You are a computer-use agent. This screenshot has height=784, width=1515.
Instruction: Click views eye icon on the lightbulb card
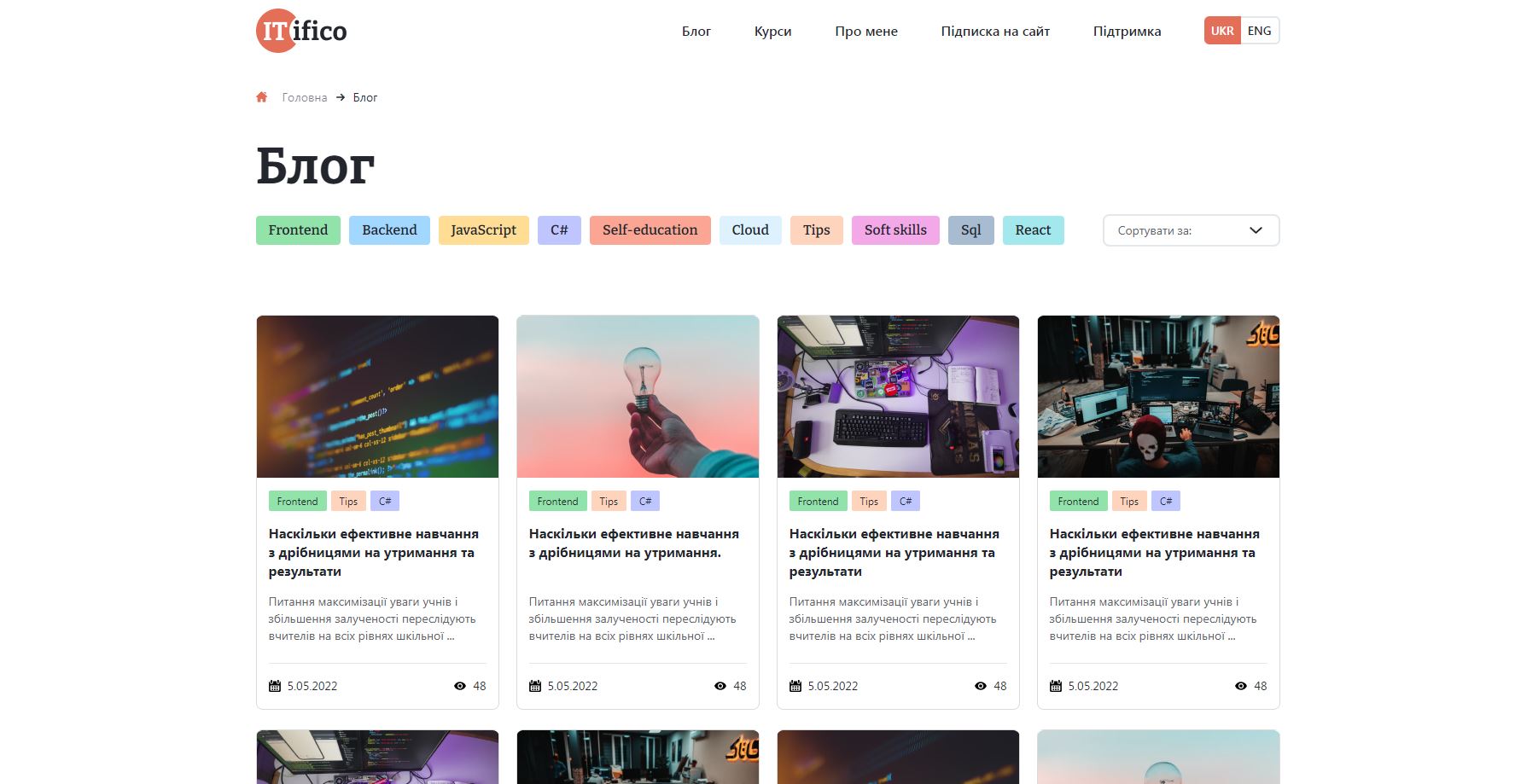[720, 686]
